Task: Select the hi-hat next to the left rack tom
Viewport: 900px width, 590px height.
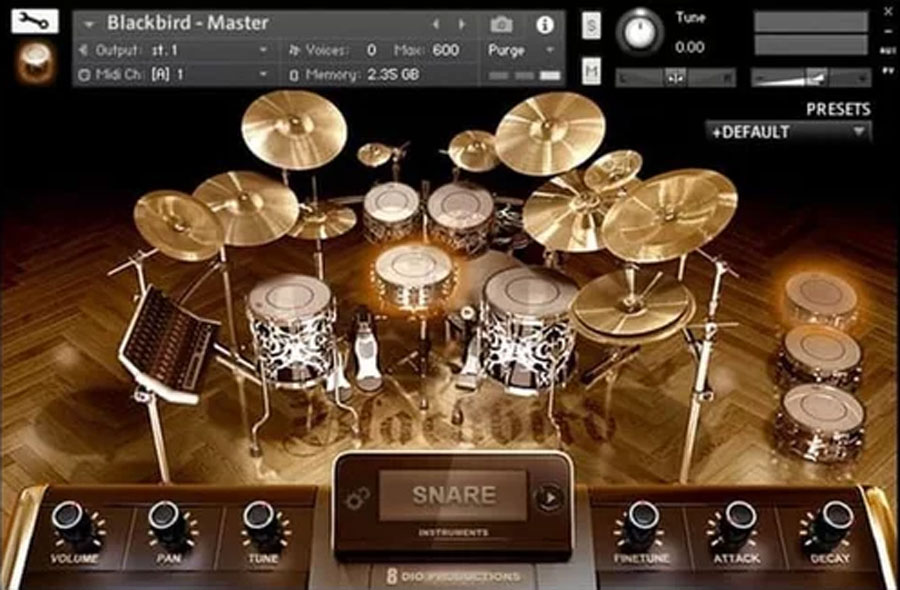Action: (323, 221)
